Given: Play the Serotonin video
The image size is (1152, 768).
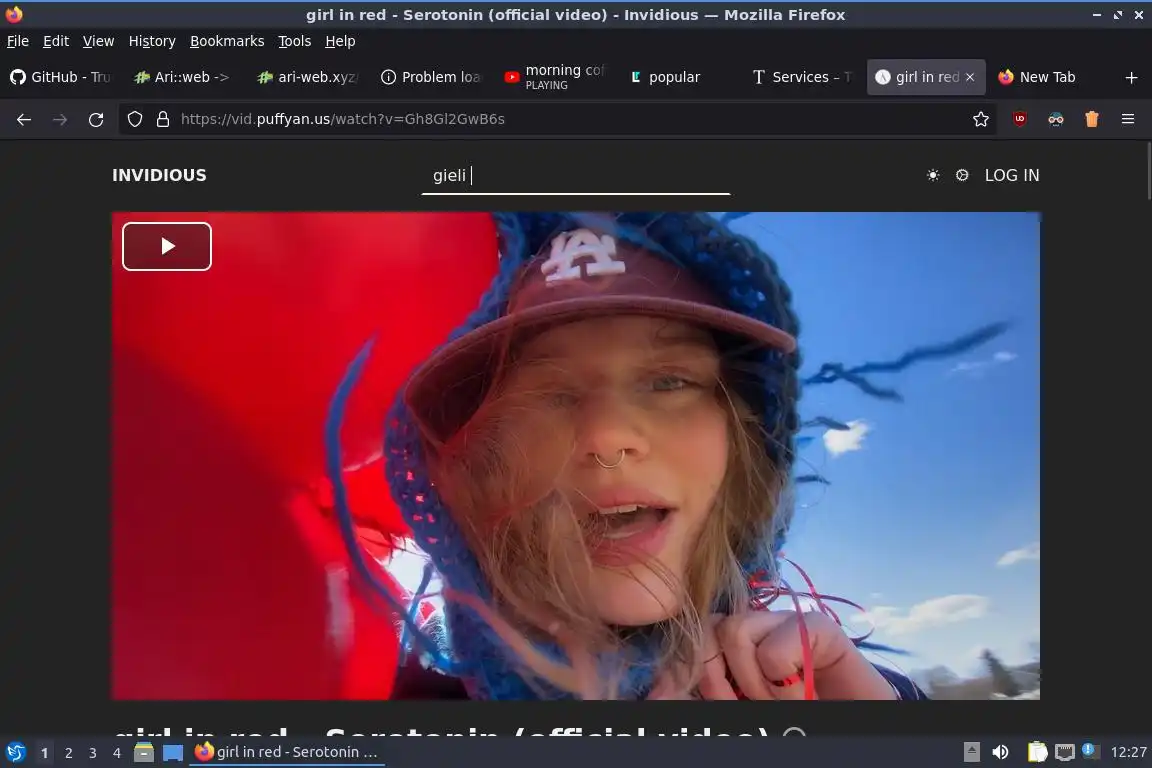Looking at the screenshot, I should pos(167,246).
